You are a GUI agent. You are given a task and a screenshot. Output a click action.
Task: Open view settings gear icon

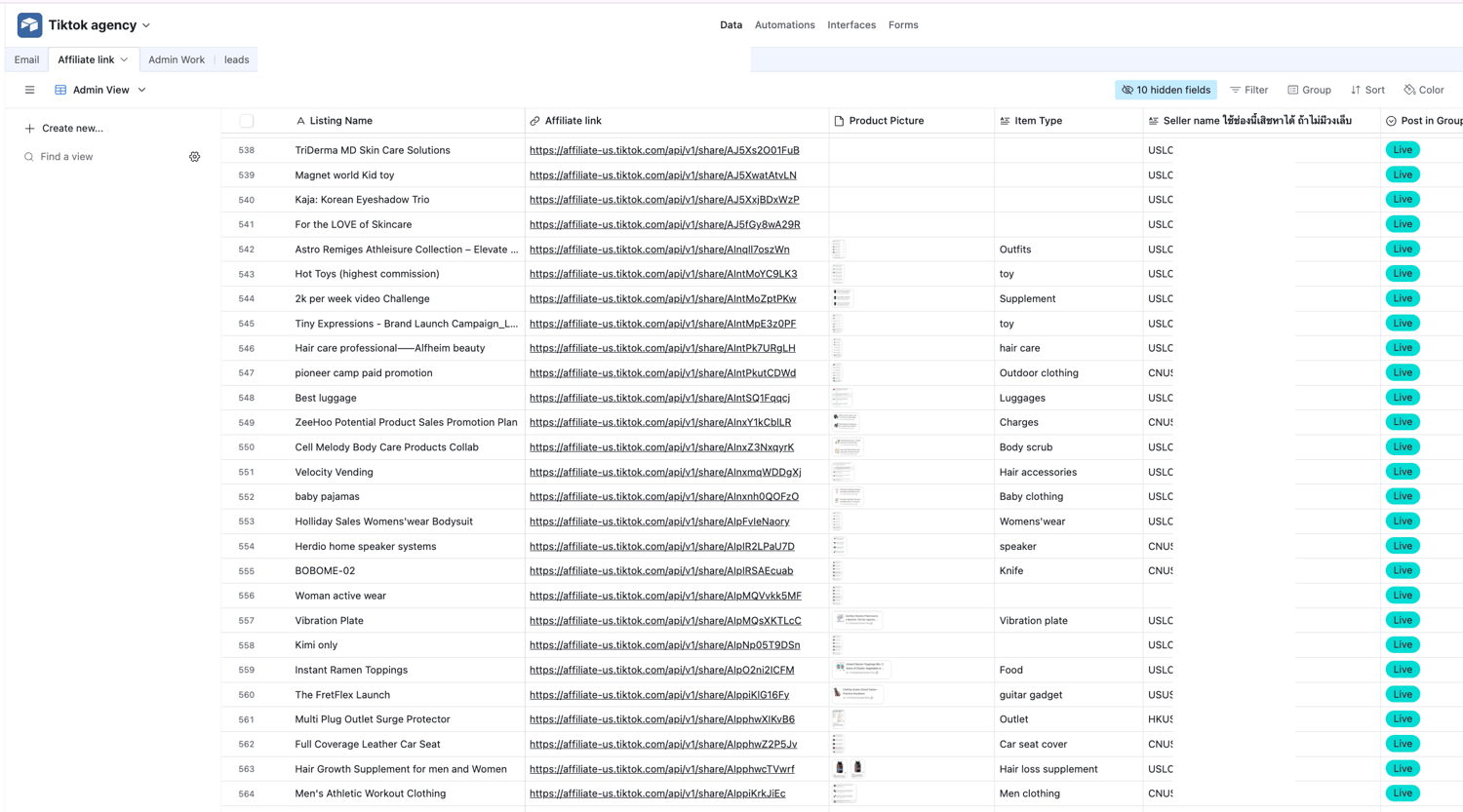(195, 157)
